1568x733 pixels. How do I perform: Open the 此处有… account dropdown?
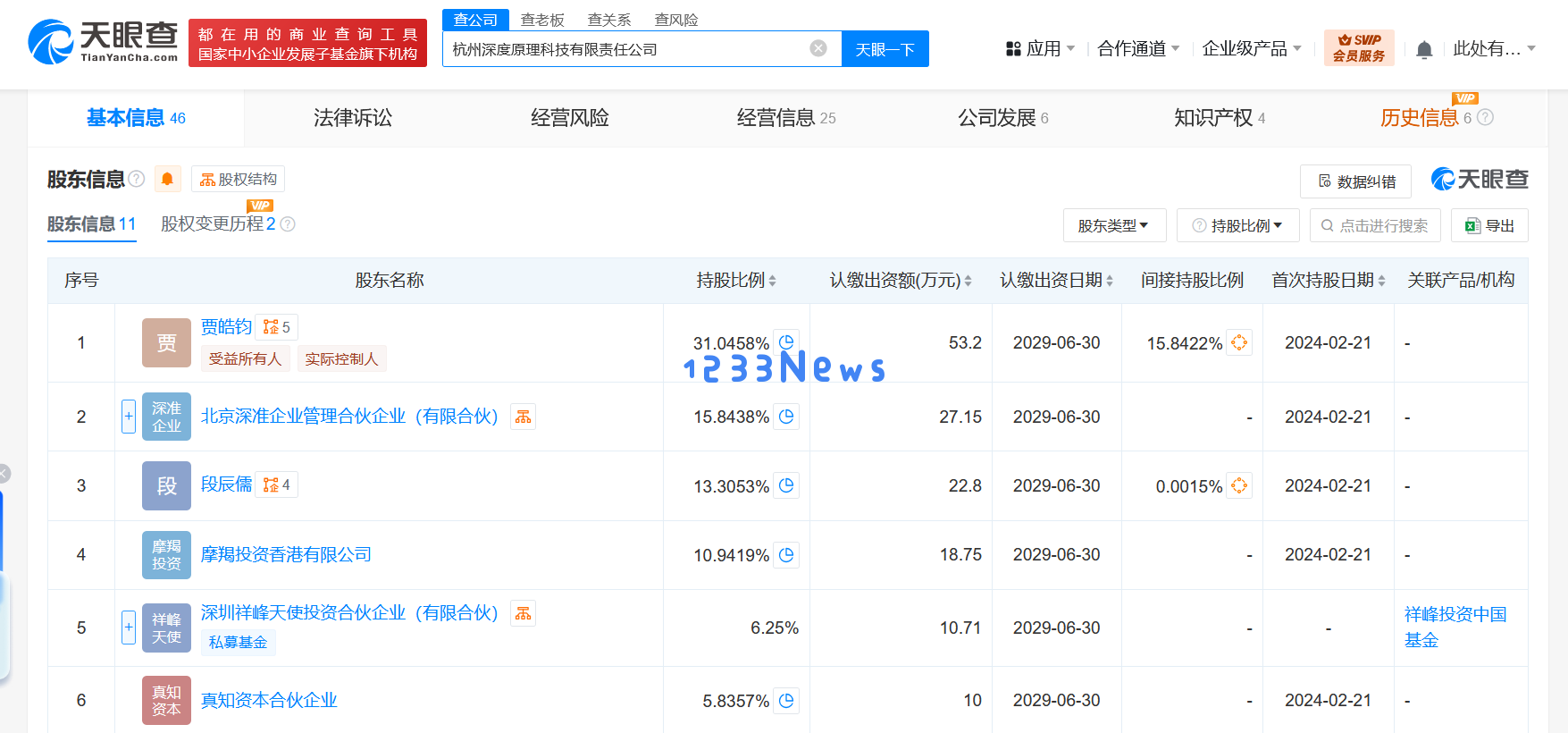tap(1494, 49)
